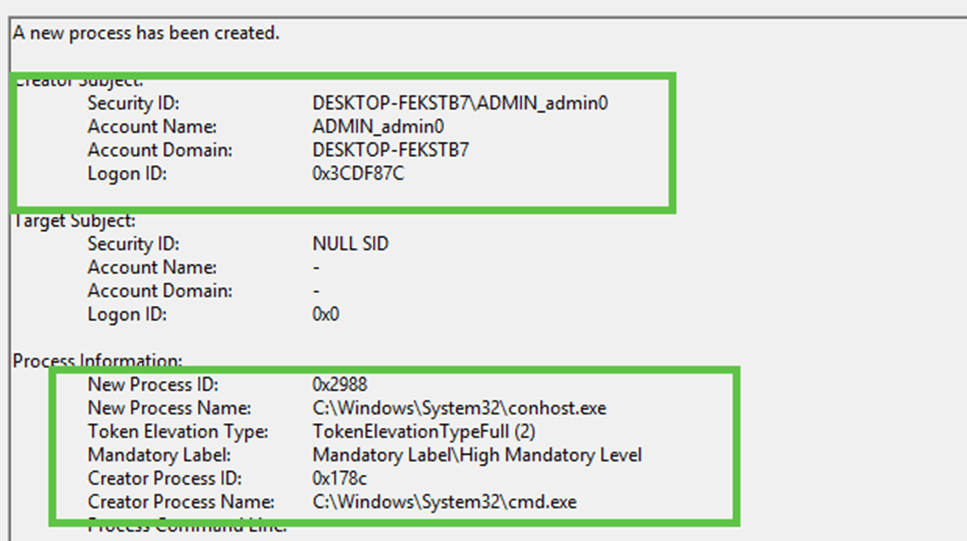The image size is (967, 541).
Task: Click the 'Creator Process Name:' label
Action: (181, 502)
